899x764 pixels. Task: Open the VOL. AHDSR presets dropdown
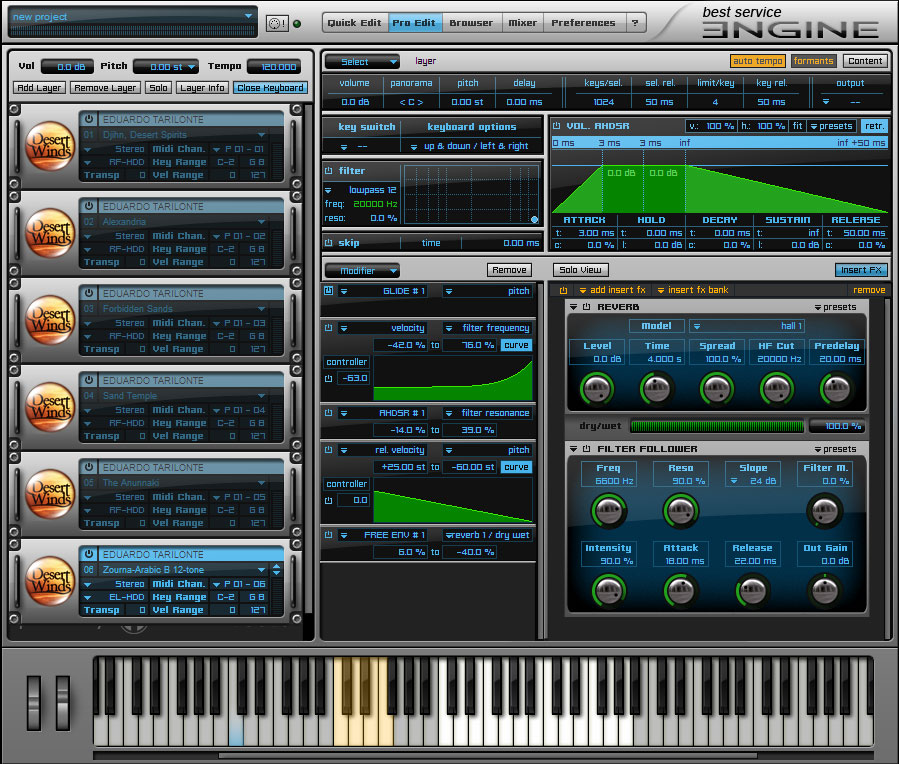(831, 126)
